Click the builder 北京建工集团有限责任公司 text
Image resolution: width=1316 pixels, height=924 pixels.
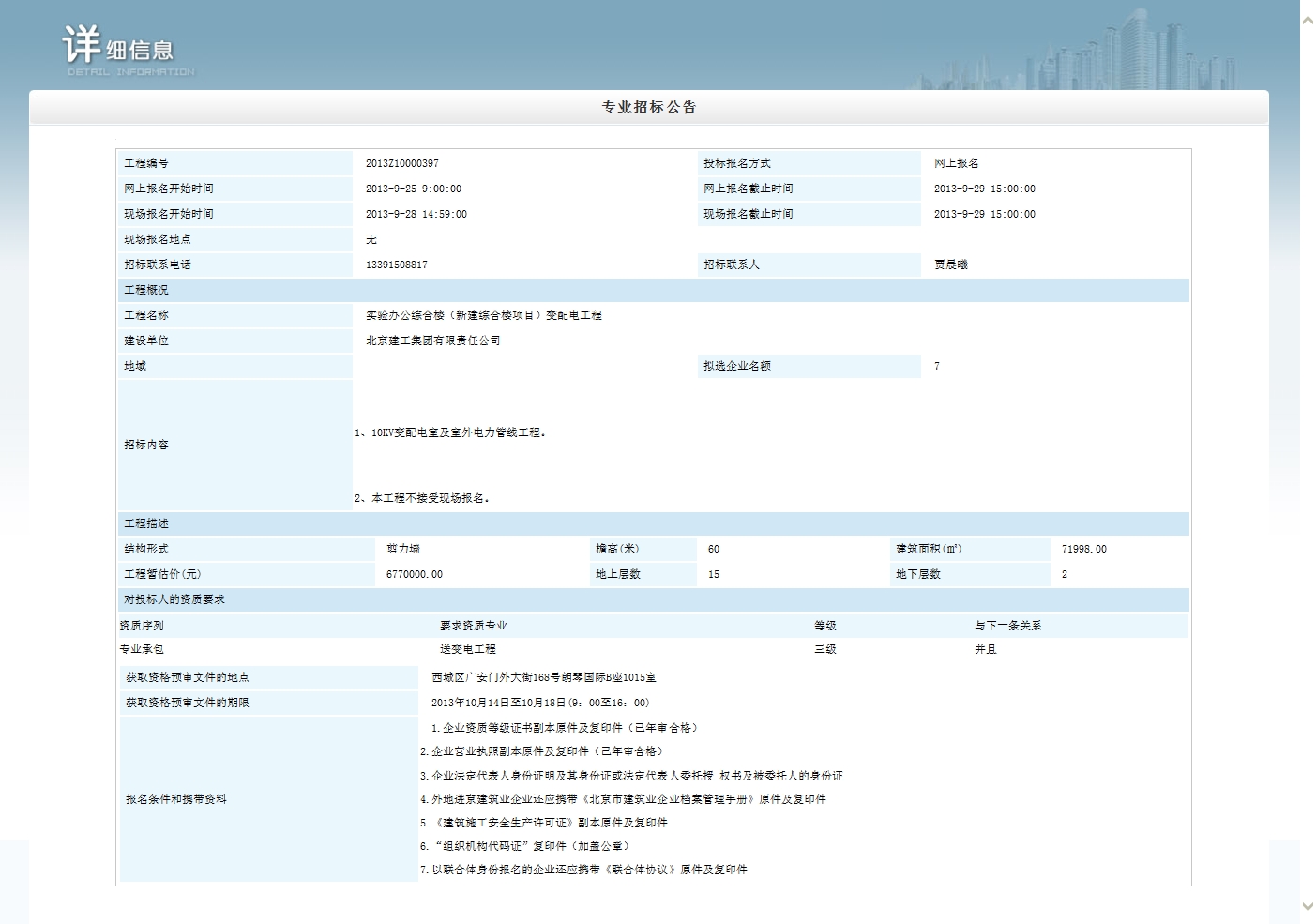pyautogui.click(x=432, y=341)
